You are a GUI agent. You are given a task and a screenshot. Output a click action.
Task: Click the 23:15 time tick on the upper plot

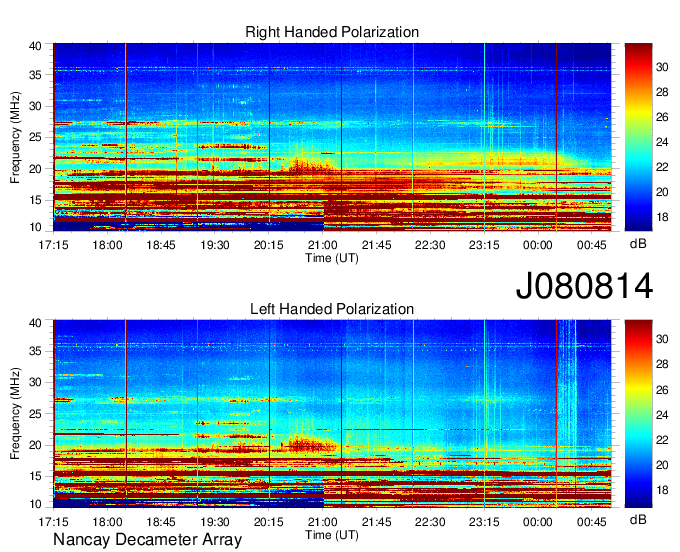(484, 245)
